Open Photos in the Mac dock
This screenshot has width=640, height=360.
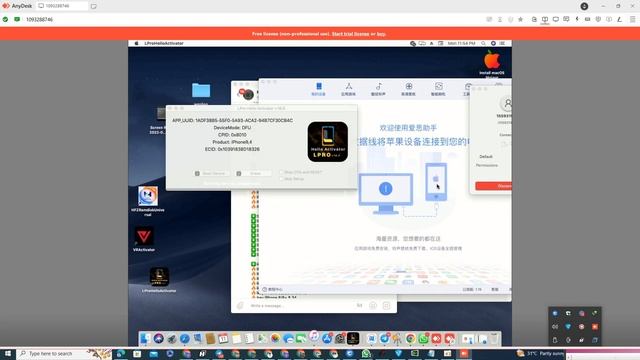pyautogui.click(x=276, y=338)
